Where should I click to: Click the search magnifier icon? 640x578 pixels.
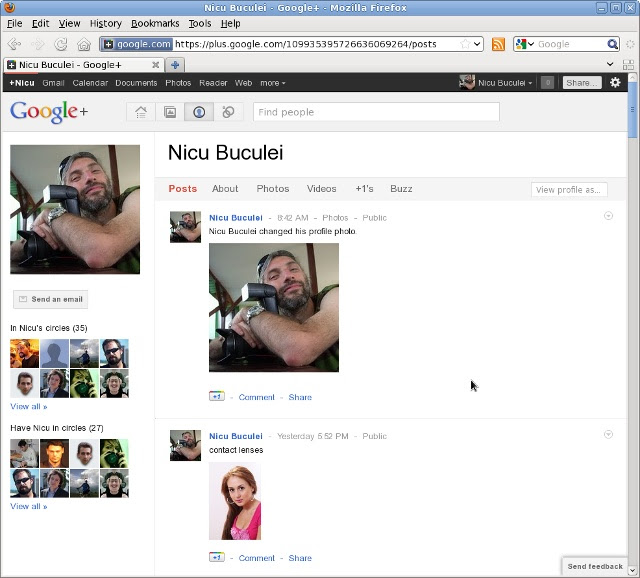click(x=612, y=44)
